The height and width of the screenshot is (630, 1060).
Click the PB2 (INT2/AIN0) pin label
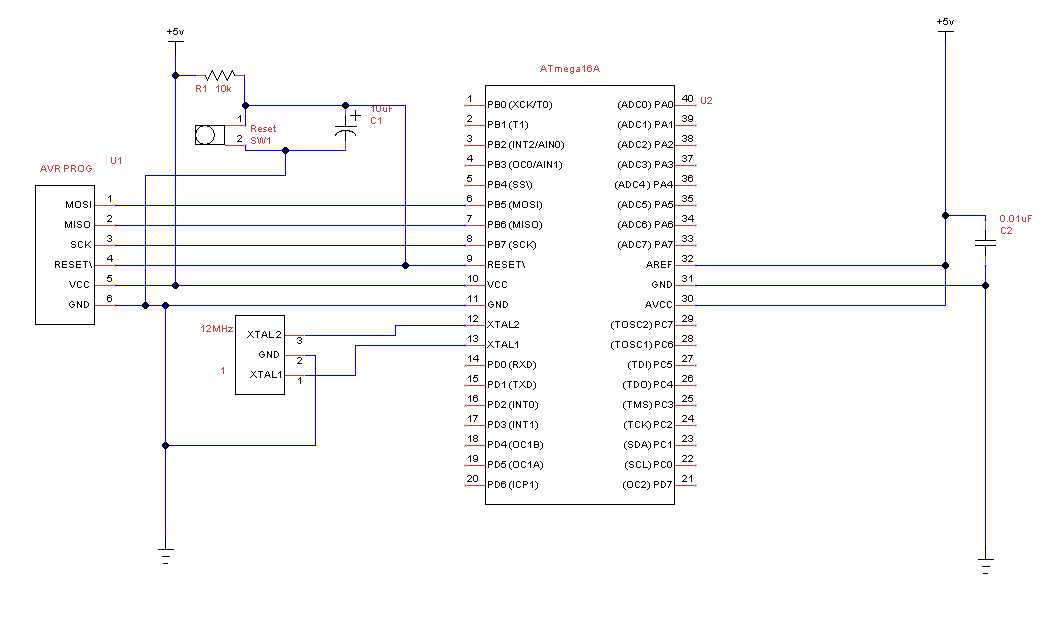(x=526, y=145)
